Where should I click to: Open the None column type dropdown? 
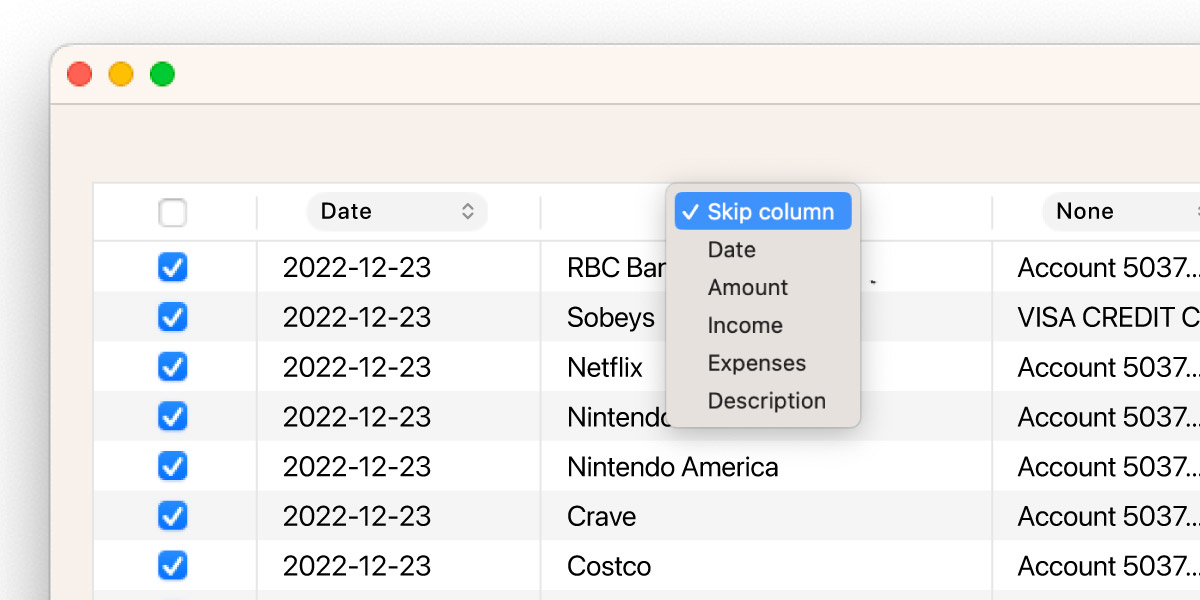click(x=1121, y=212)
